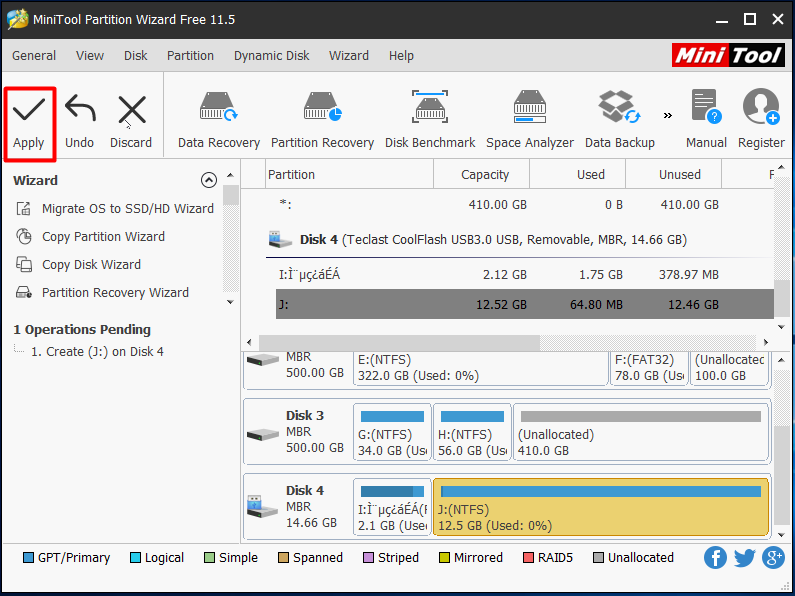Click the Partition Recovery Wizard sidebar icon
This screenshot has width=795, height=596.
[x=24, y=293]
